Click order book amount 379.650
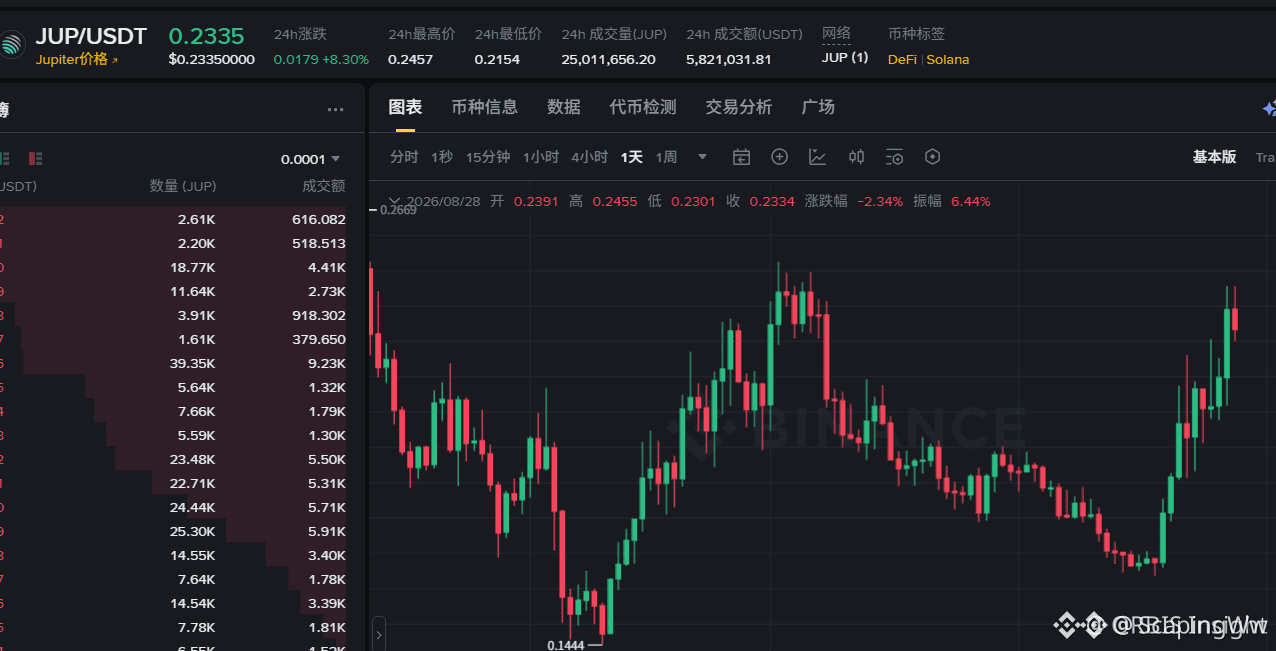 coord(319,339)
